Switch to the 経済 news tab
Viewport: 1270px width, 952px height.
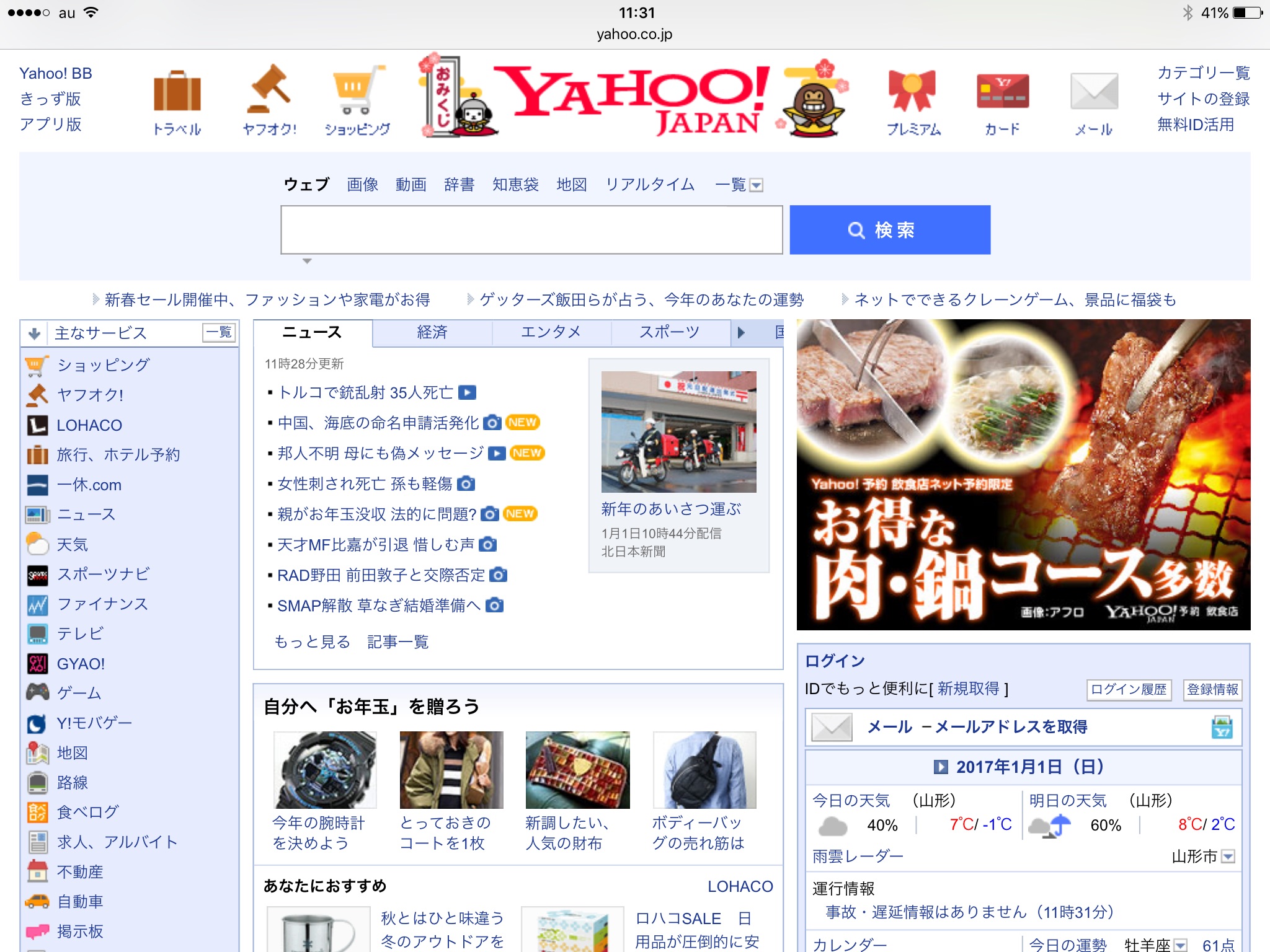pos(432,332)
